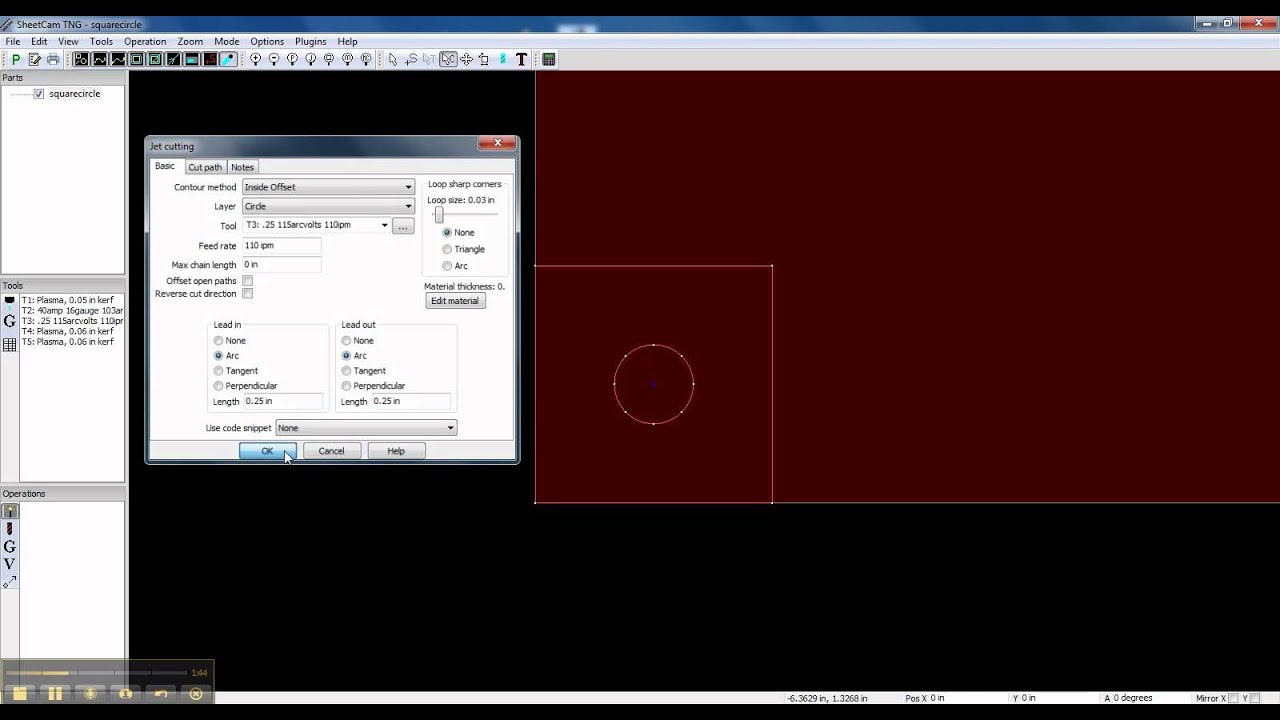This screenshot has width=1280, height=720.
Task: Enable Reverse cut direction checkbox
Action: [x=247, y=294]
